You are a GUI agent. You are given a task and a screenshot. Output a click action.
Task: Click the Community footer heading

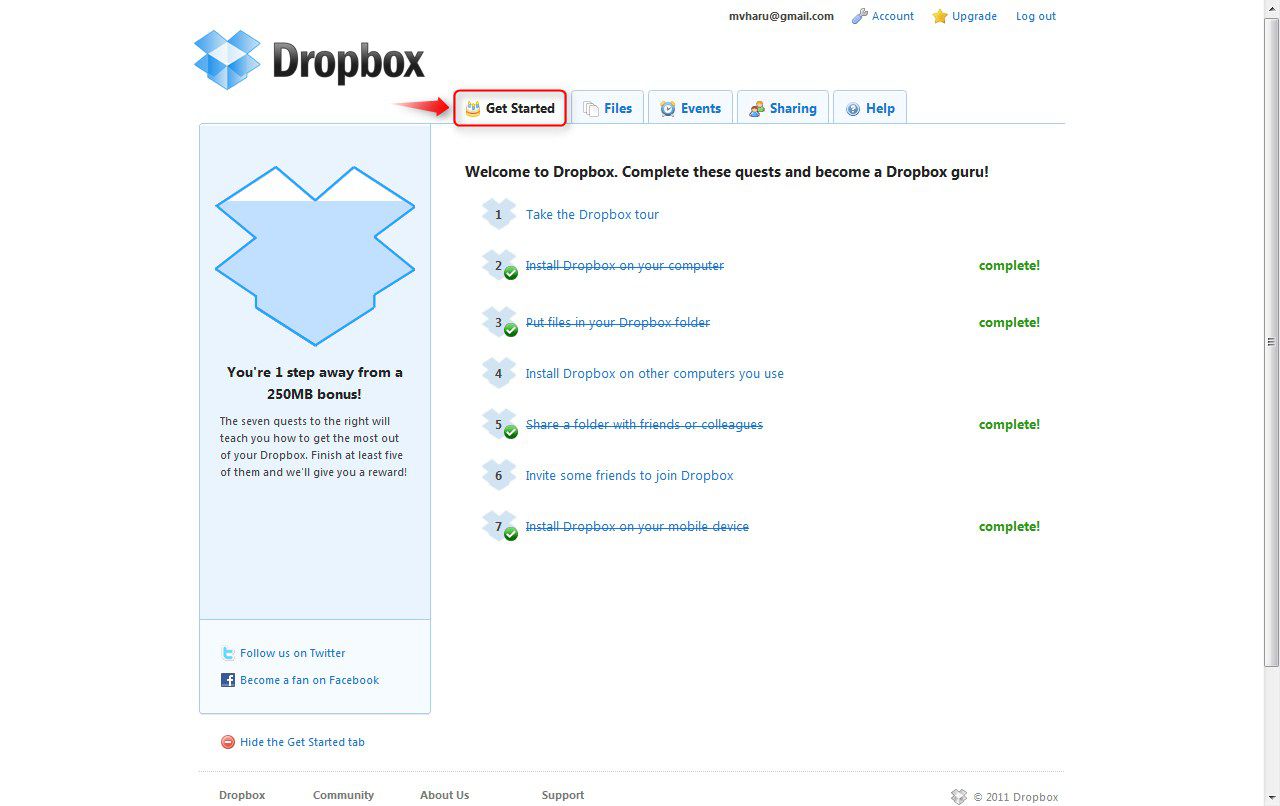pos(343,795)
